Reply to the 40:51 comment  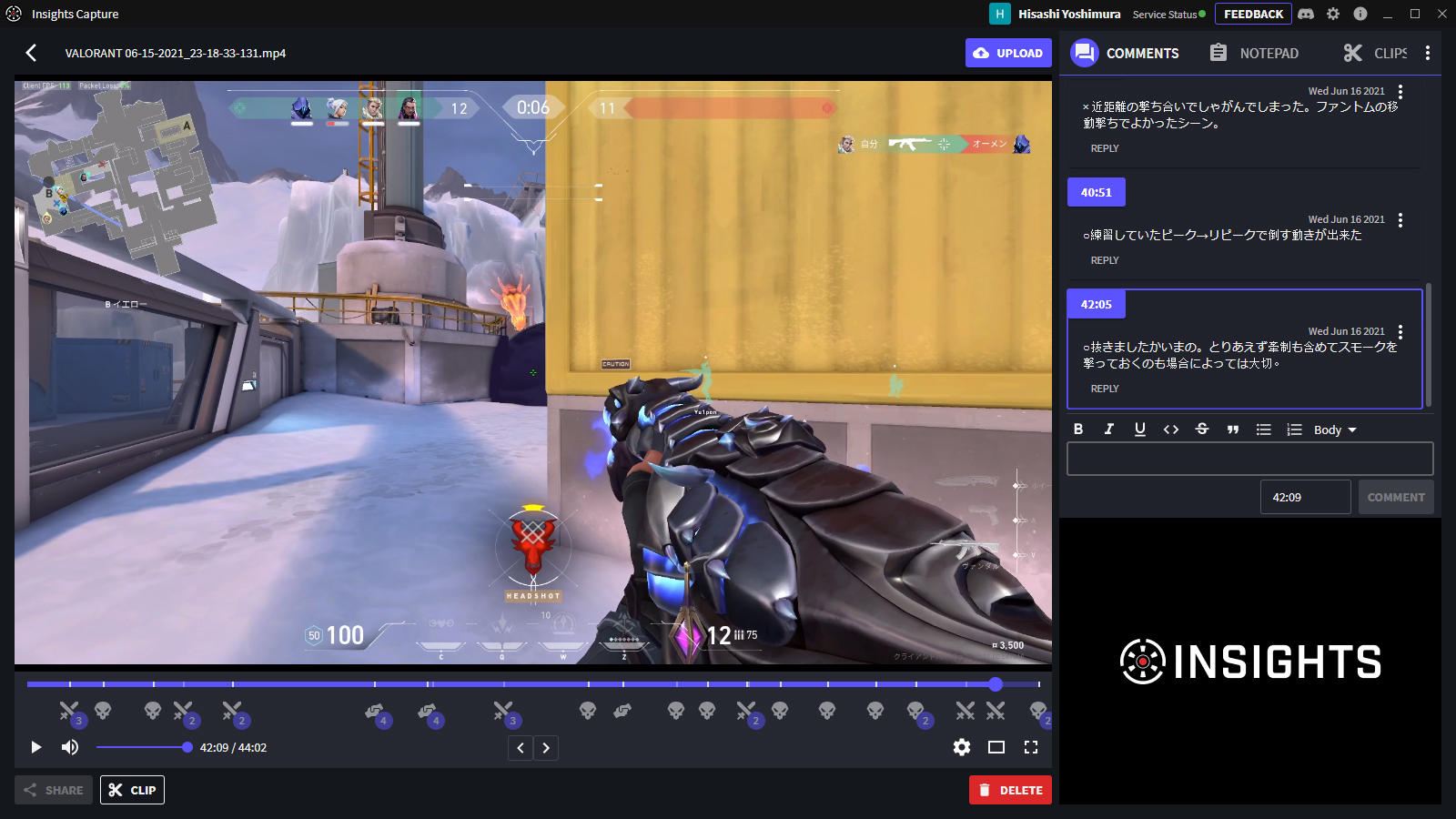tap(1105, 260)
